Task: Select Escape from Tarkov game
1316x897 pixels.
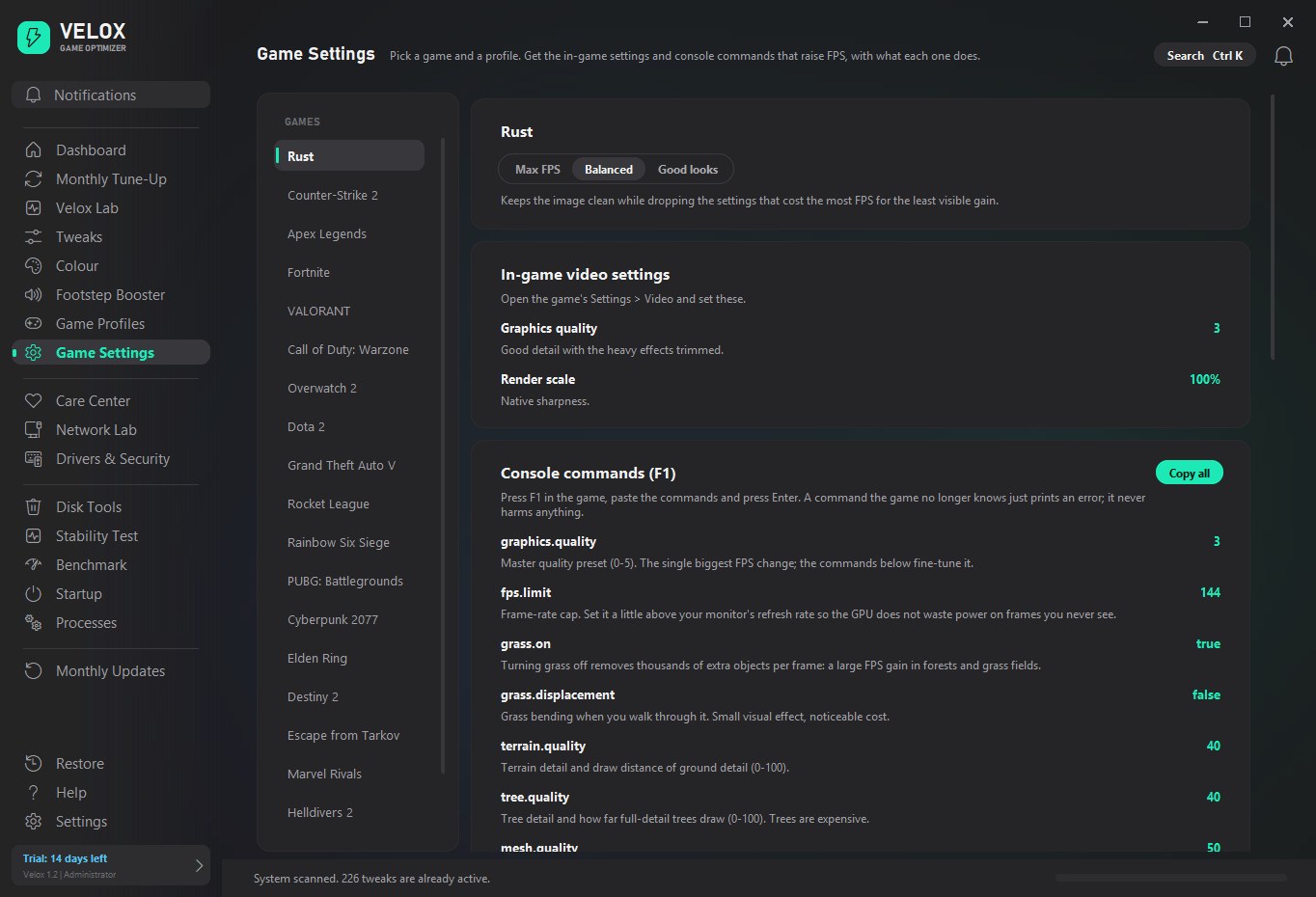Action: (x=350, y=735)
